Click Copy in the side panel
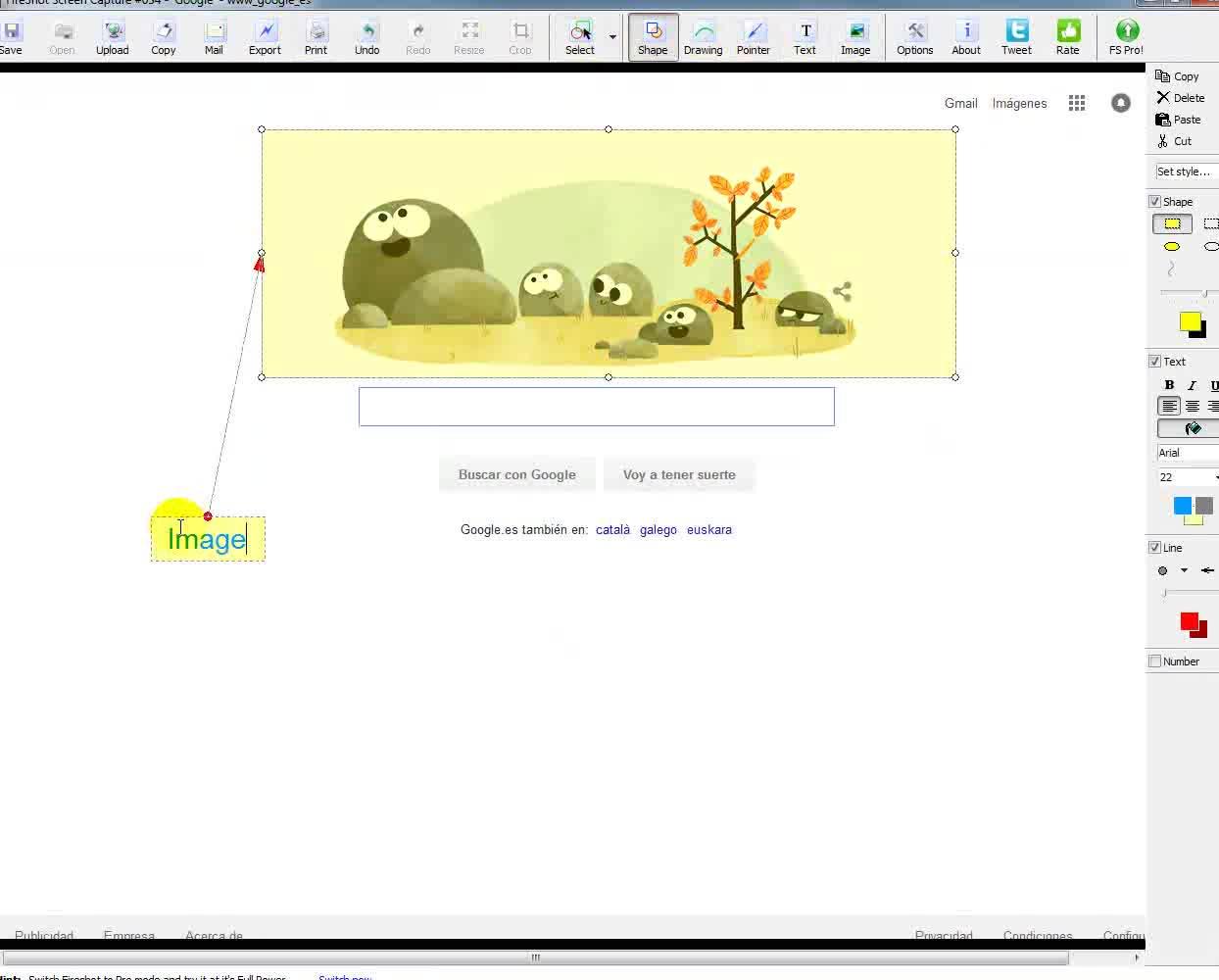1219x980 pixels. (1177, 76)
